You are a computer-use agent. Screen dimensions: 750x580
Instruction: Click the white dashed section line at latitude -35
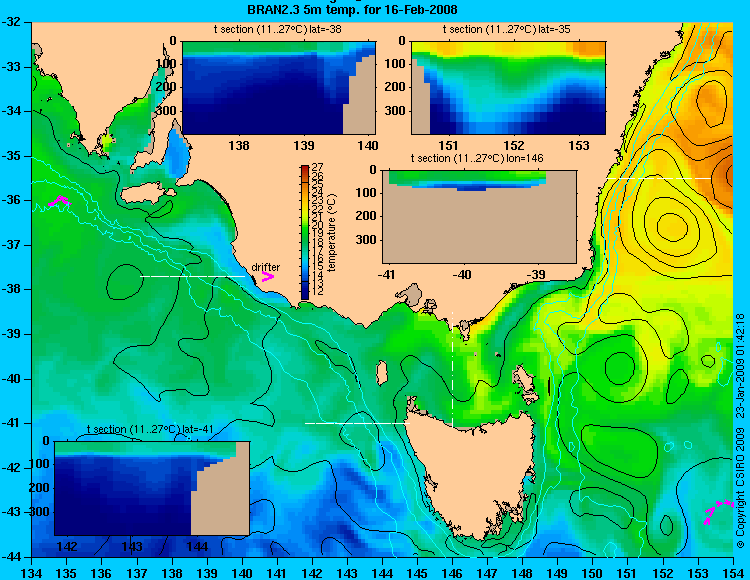point(659,178)
